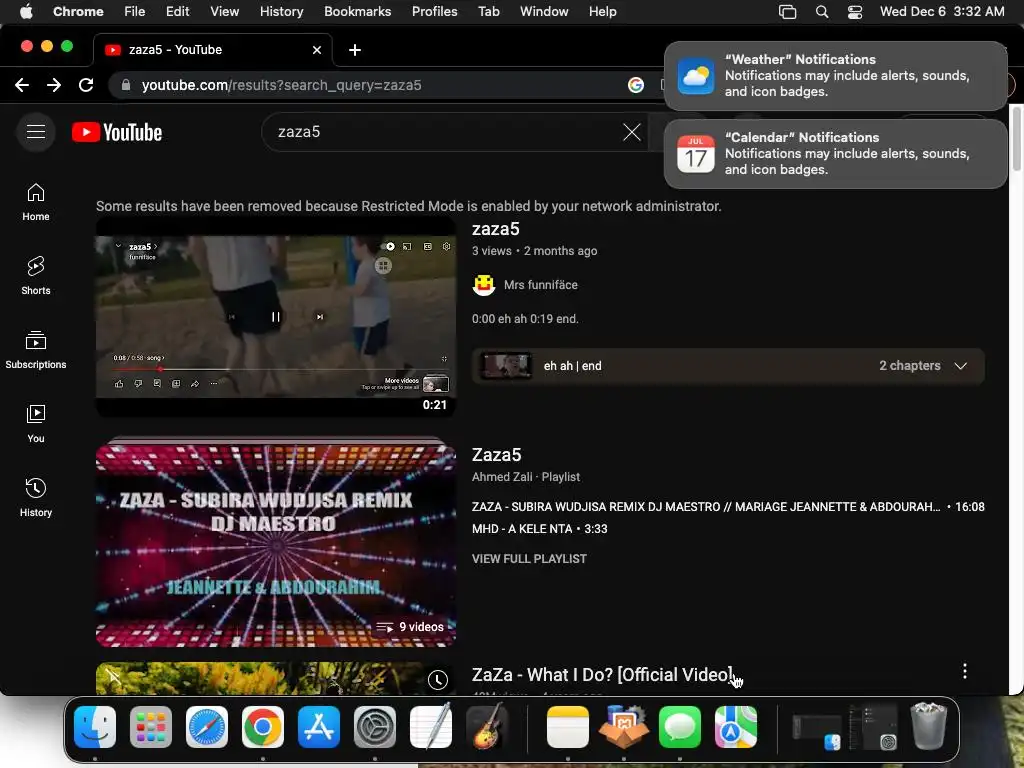The width and height of the screenshot is (1024, 768).
Task: Reload the YouTube results page
Action: 86,85
